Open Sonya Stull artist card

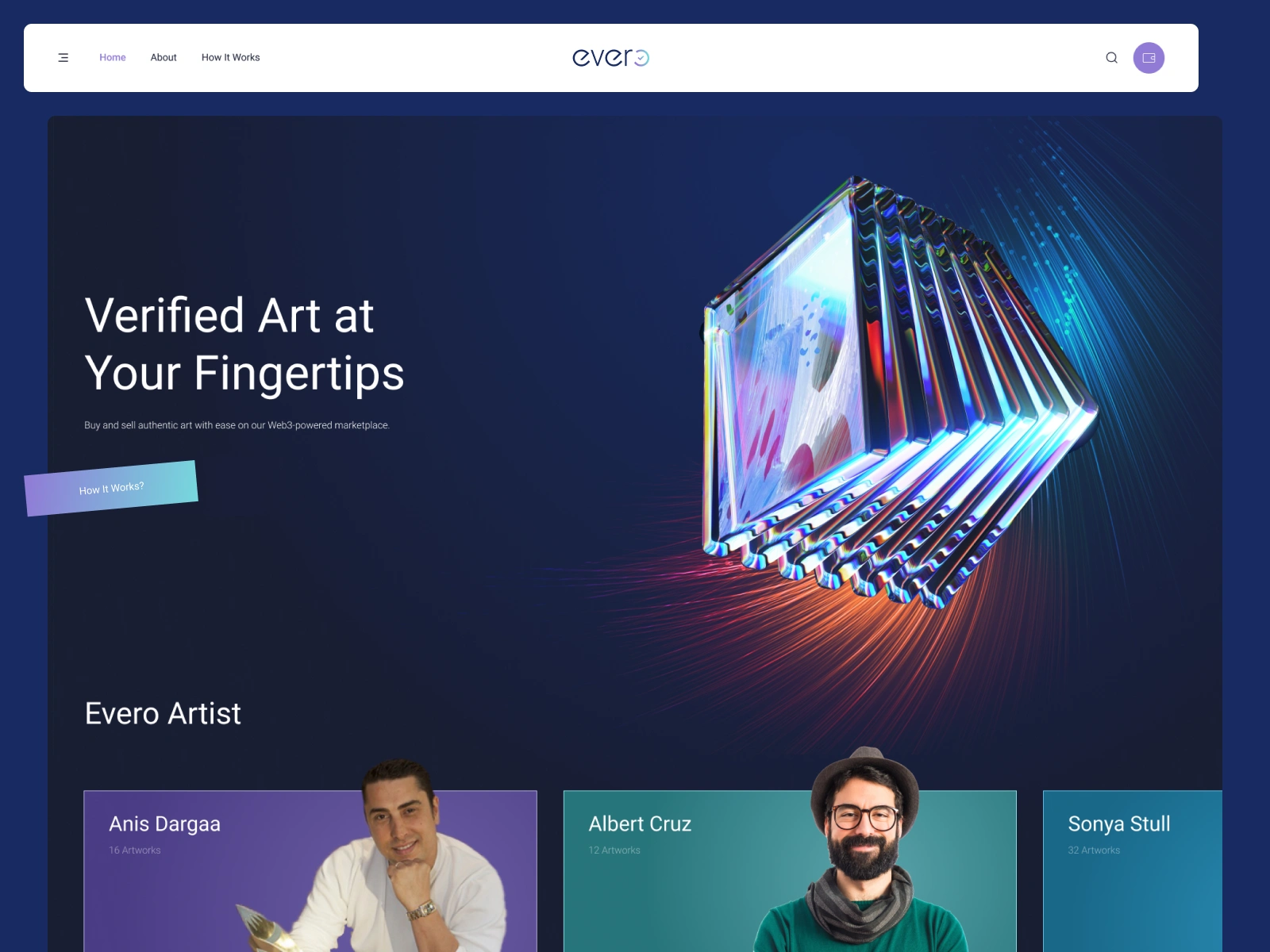click(x=1133, y=871)
